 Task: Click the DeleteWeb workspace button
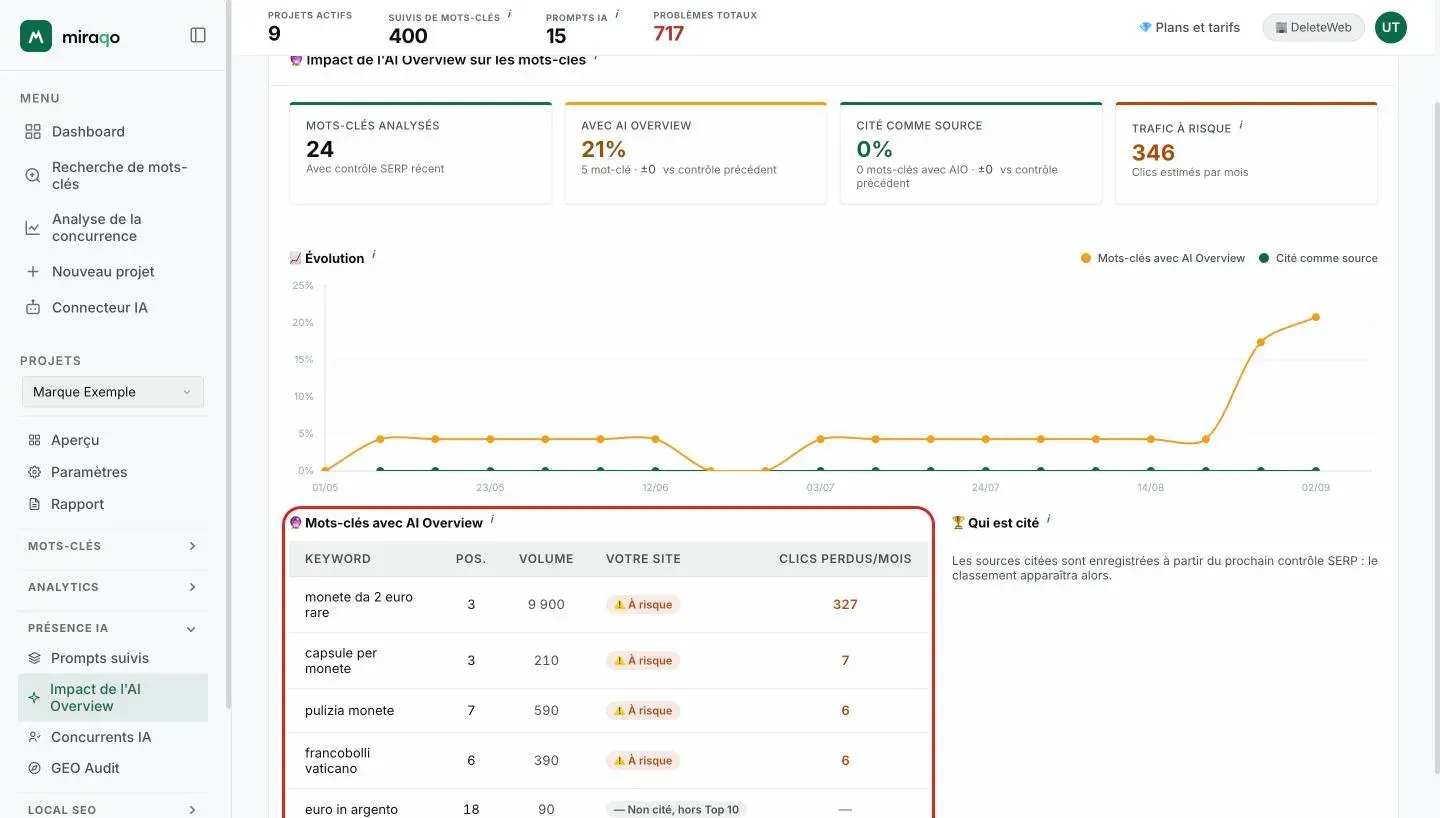pos(1313,27)
